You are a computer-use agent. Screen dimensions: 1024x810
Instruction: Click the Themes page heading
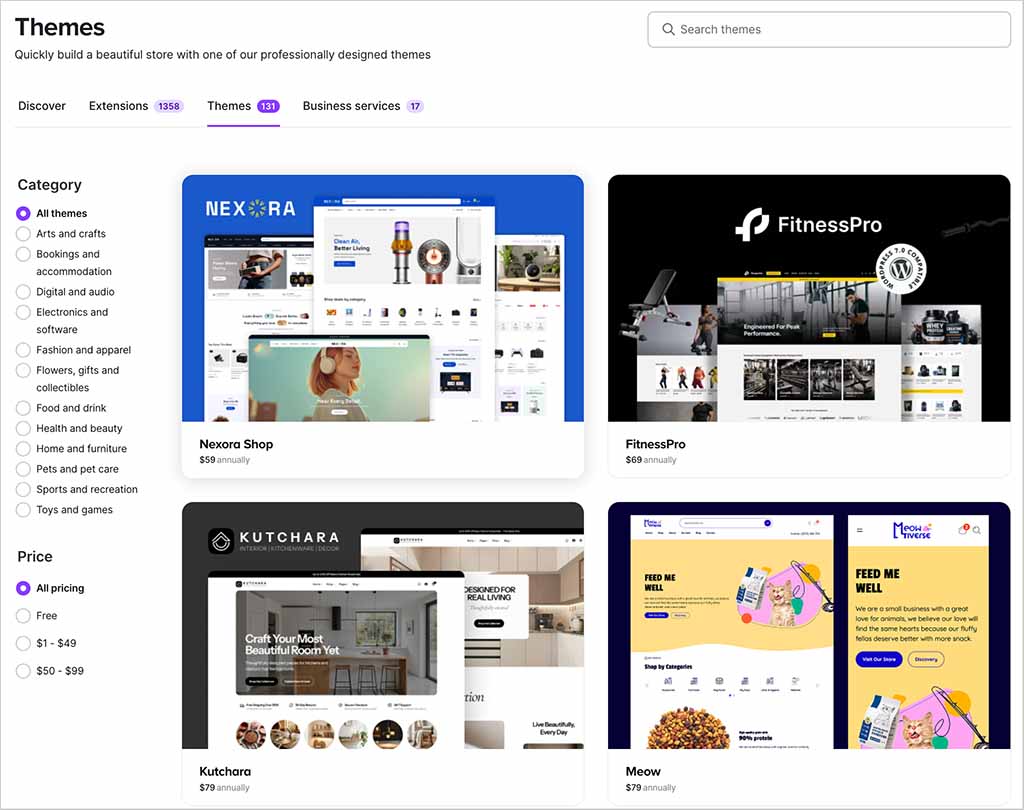[x=59, y=27]
